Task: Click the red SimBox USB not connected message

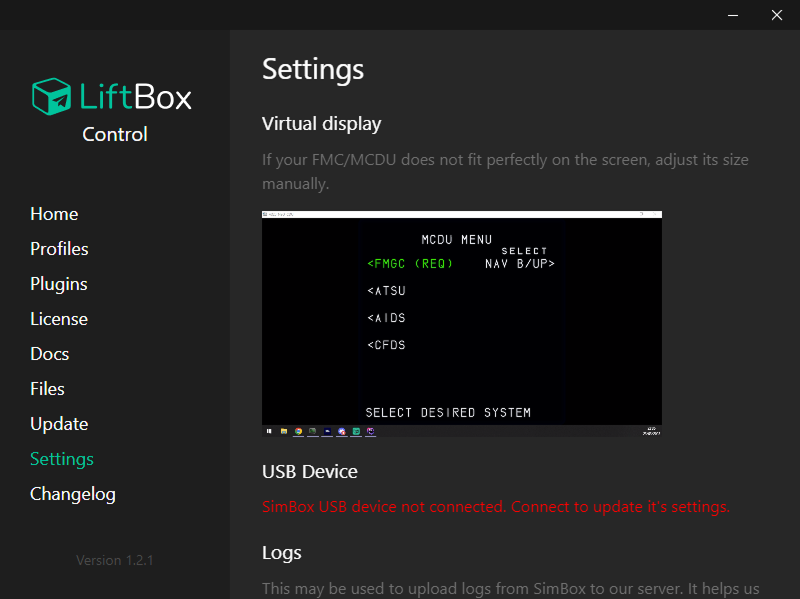Action: coord(496,507)
